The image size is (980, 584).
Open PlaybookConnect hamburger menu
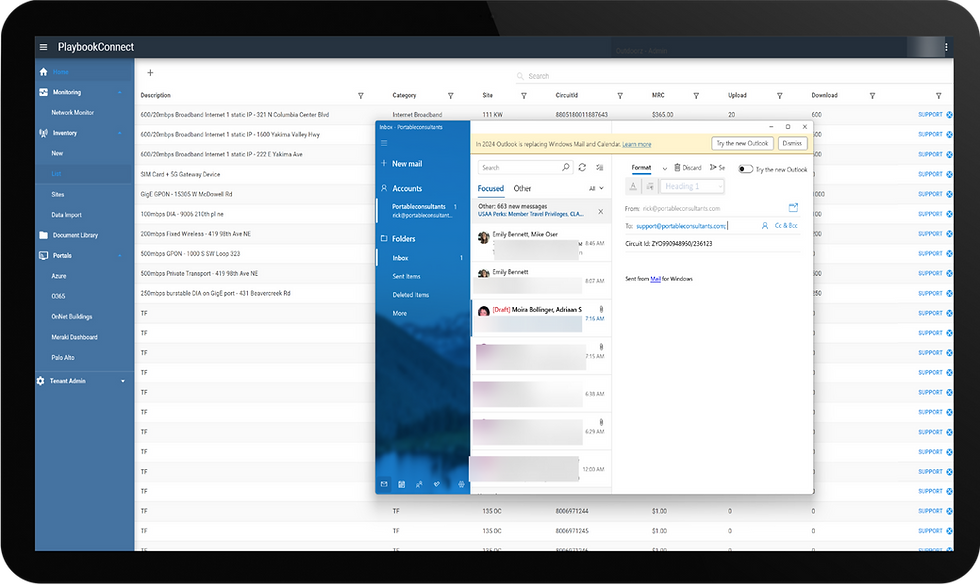(43, 47)
